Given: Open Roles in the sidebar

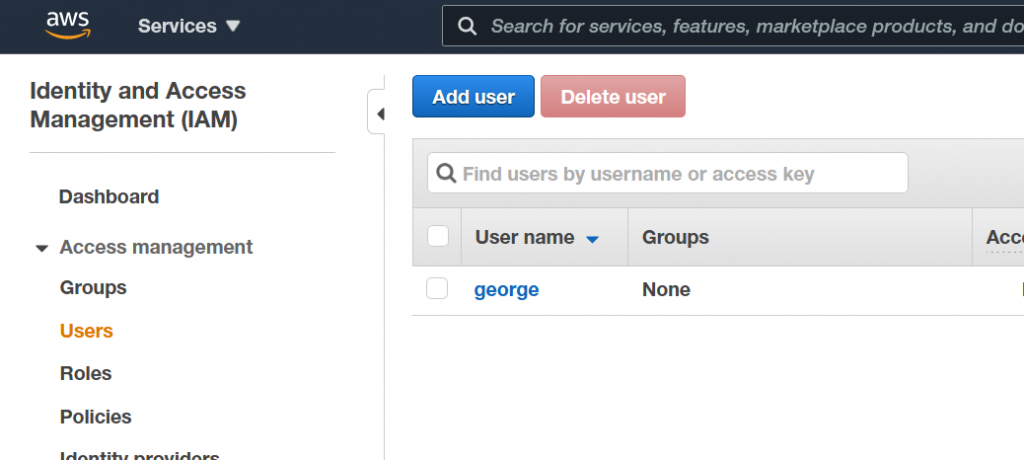Looking at the screenshot, I should (86, 373).
